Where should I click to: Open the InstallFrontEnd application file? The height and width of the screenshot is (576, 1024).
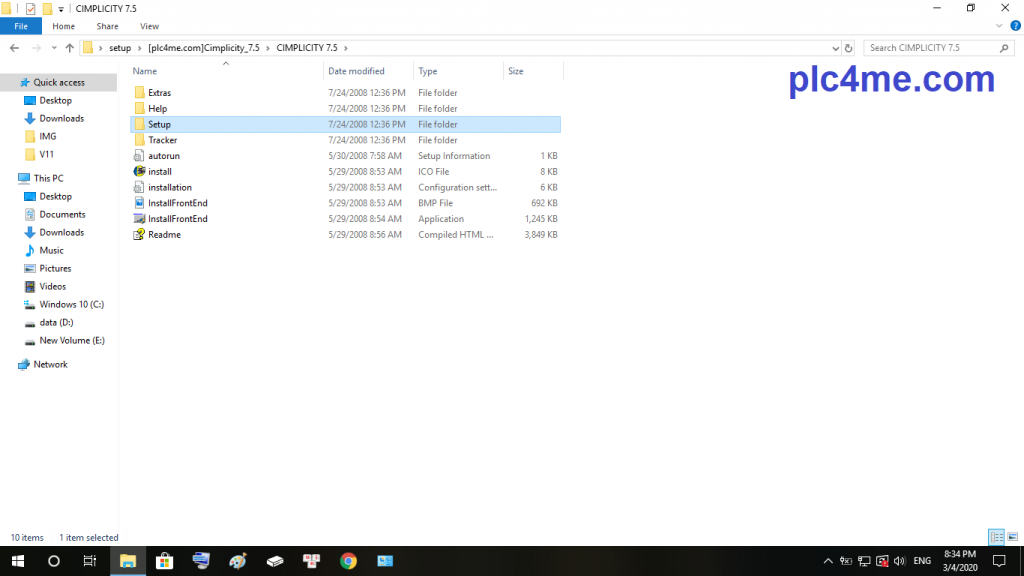[x=177, y=219]
